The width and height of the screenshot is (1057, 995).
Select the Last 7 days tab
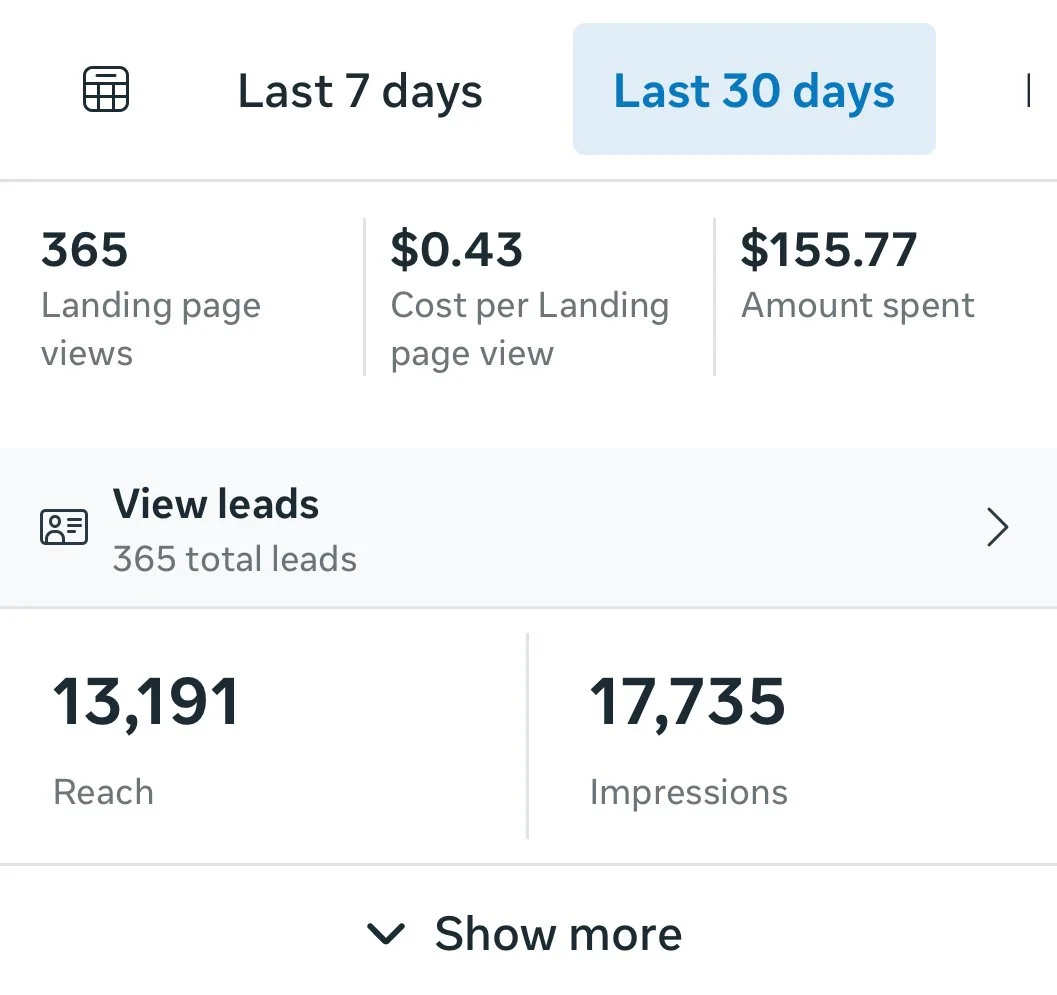[x=360, y=91]
